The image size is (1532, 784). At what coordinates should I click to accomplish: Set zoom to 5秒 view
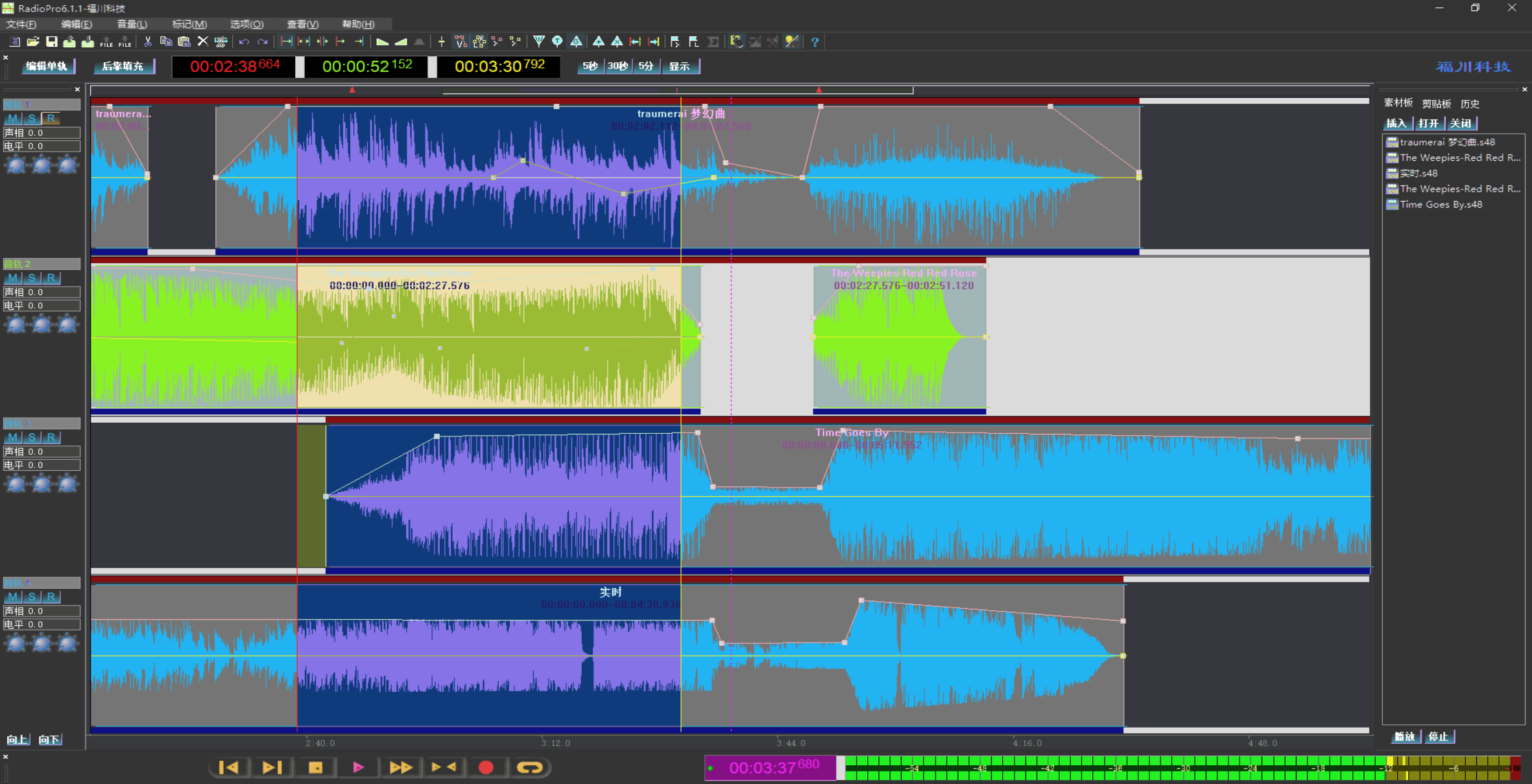click(x=590, y=66)
